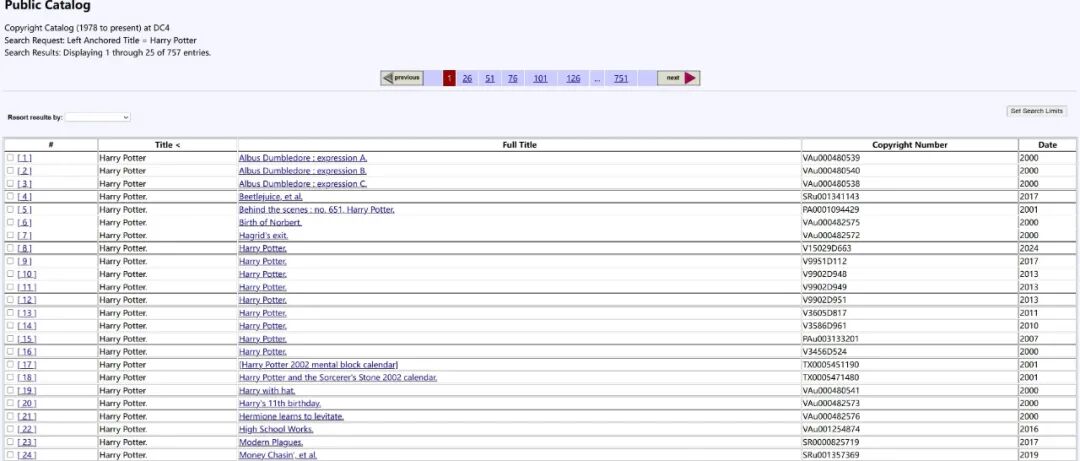This screenshot has width=1080, height=461.
Task: Open the Money Chasin', et al. record
Action: (278, 455)
